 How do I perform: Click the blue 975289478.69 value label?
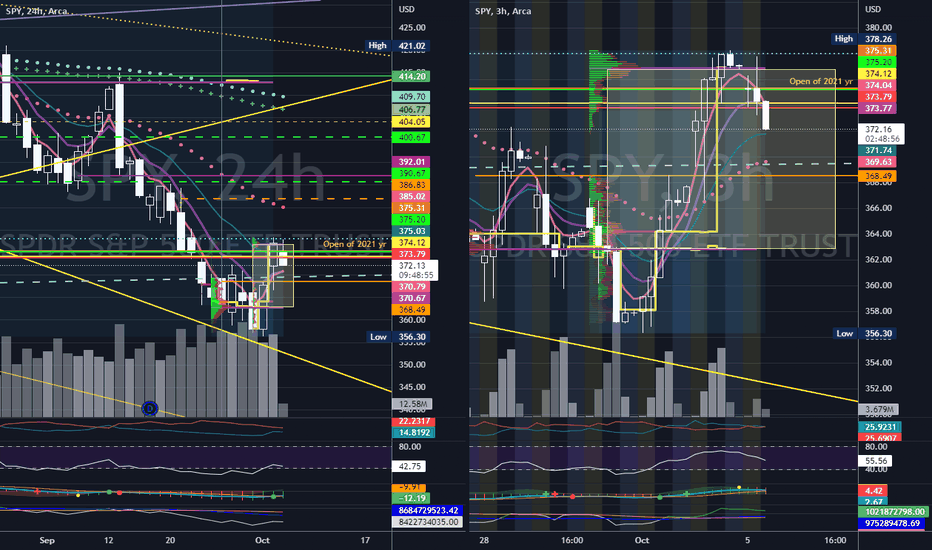pyautogui.click(x=892, y=523)
